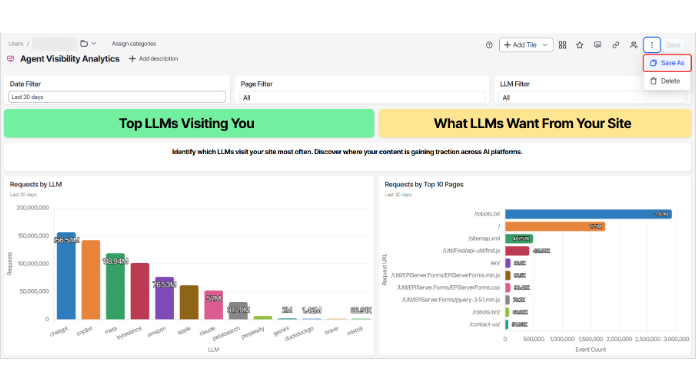Screen dimensions: 696x392
Task: Click the orange copilot bar
Action: point(91,280)
